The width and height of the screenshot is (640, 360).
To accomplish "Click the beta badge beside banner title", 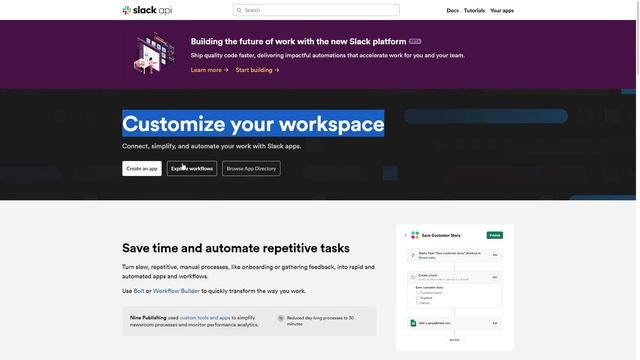I will coord(415,41).
